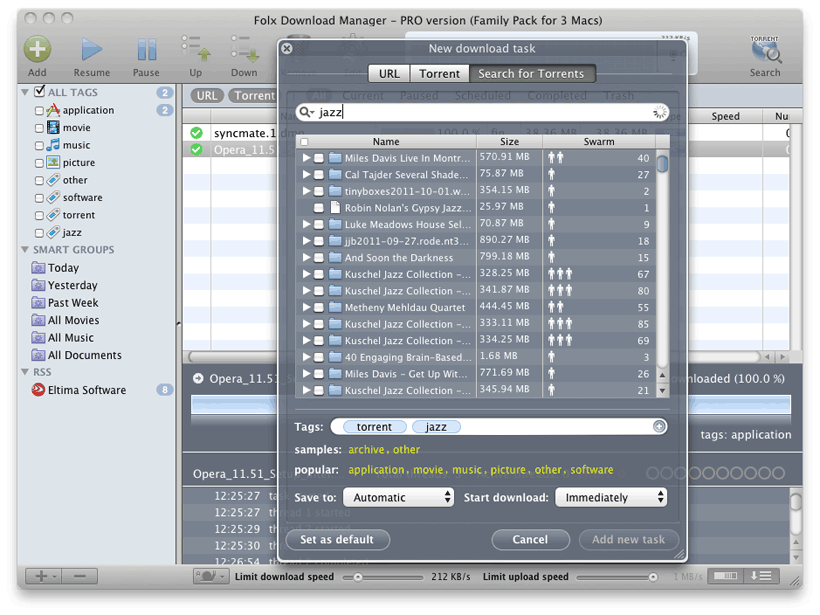
Task: Expand the tinyboxes2011-10-01 torrent row
Action: (x=306, y=191)
